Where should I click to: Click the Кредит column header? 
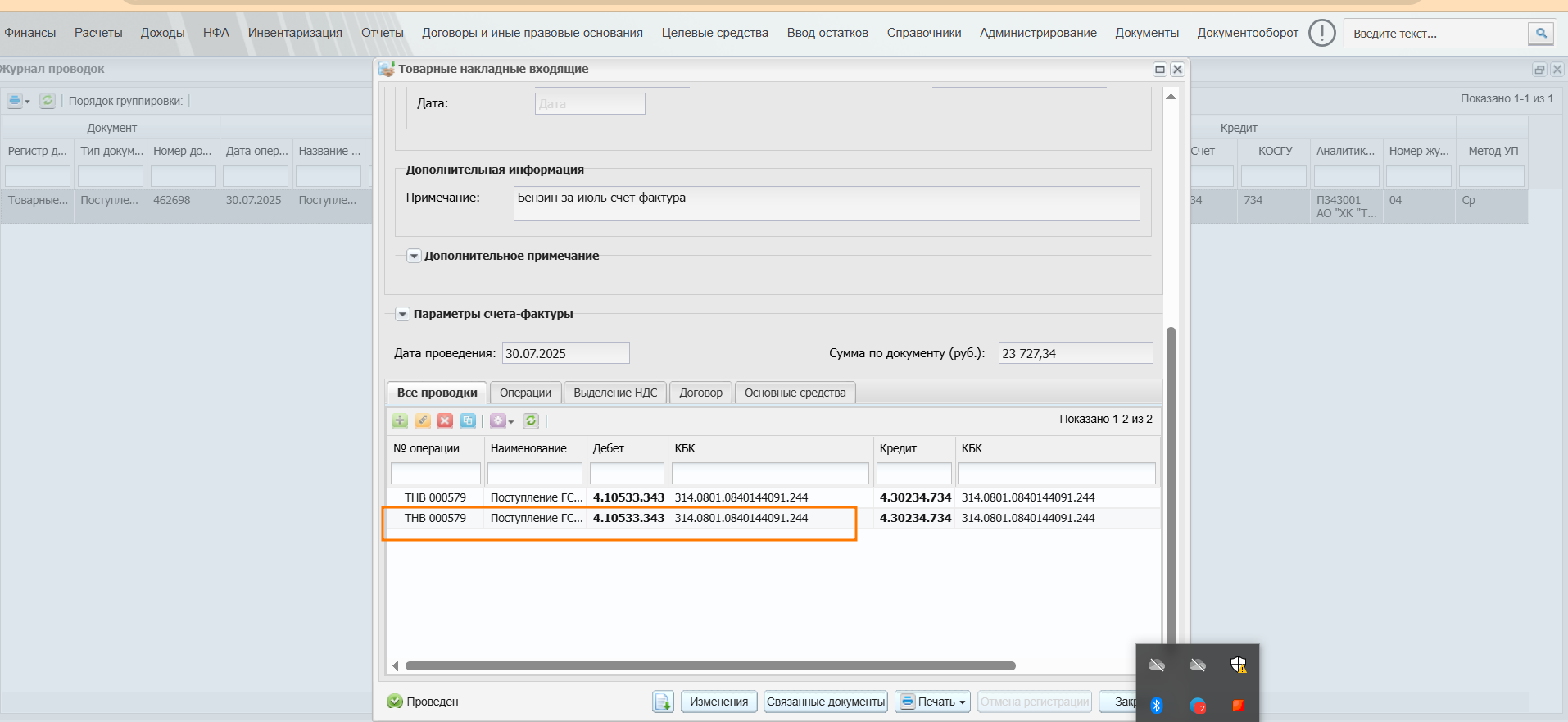point(914,448)
